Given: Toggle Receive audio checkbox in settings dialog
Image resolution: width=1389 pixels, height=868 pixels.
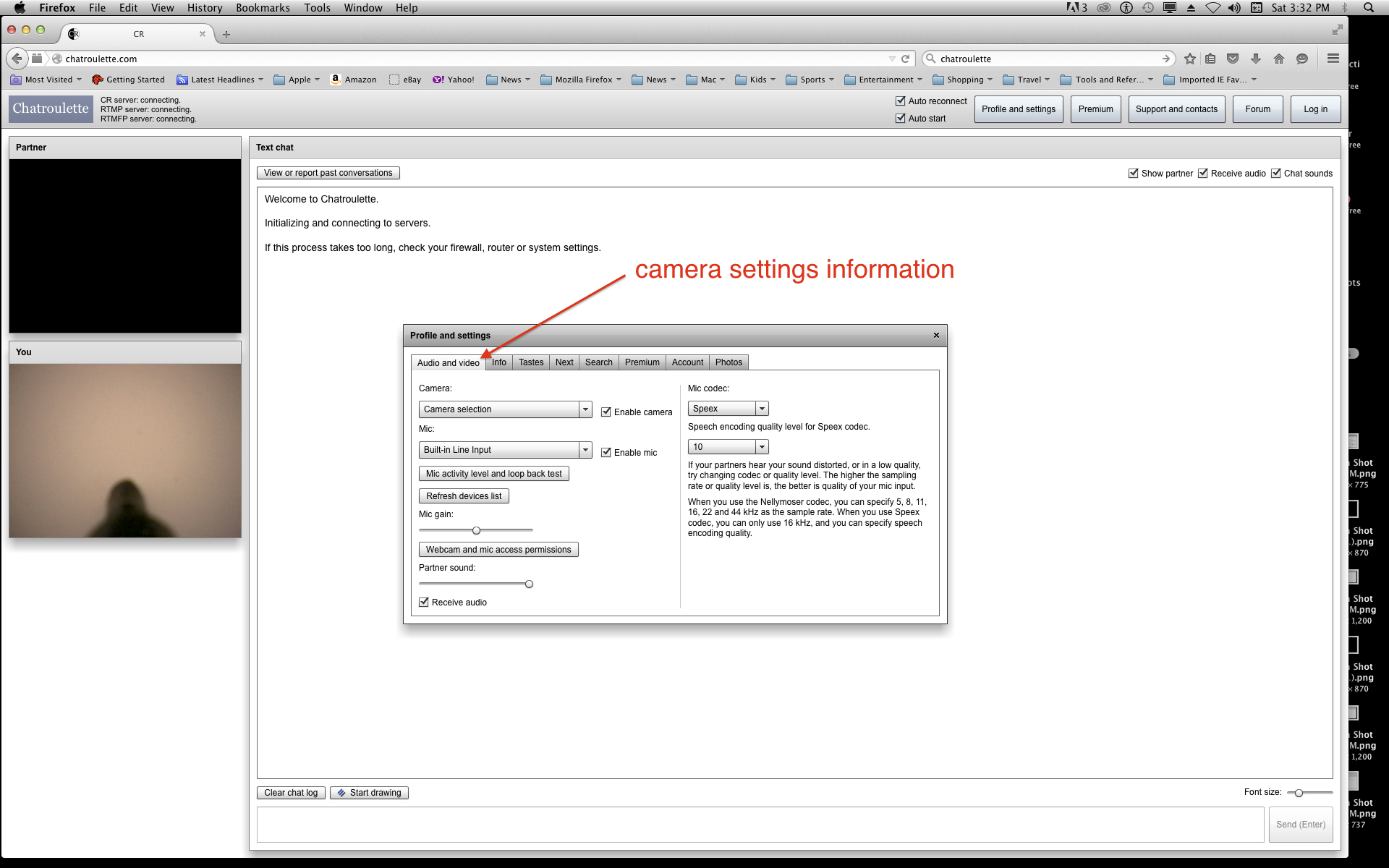Looking at the screenshot, I should [424, 602].
